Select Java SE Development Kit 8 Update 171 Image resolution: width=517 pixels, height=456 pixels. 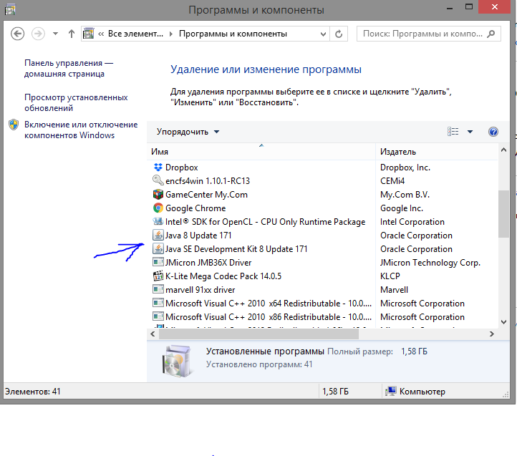[236, 249]
